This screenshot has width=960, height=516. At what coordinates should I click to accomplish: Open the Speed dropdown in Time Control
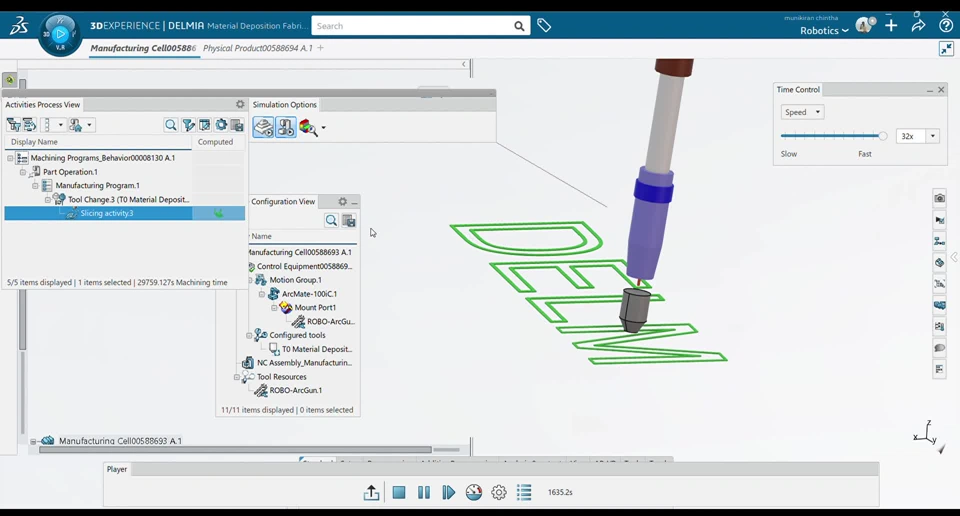[802, 112]
